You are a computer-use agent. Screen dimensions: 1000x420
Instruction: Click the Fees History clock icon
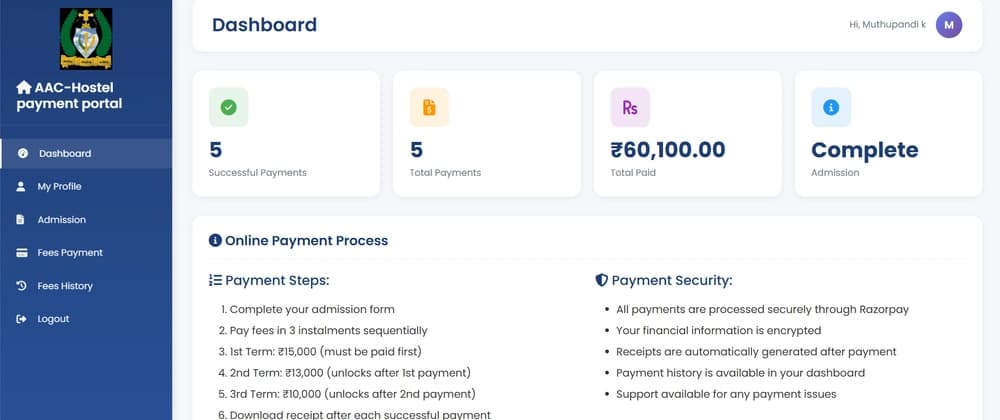click(22, 286)
